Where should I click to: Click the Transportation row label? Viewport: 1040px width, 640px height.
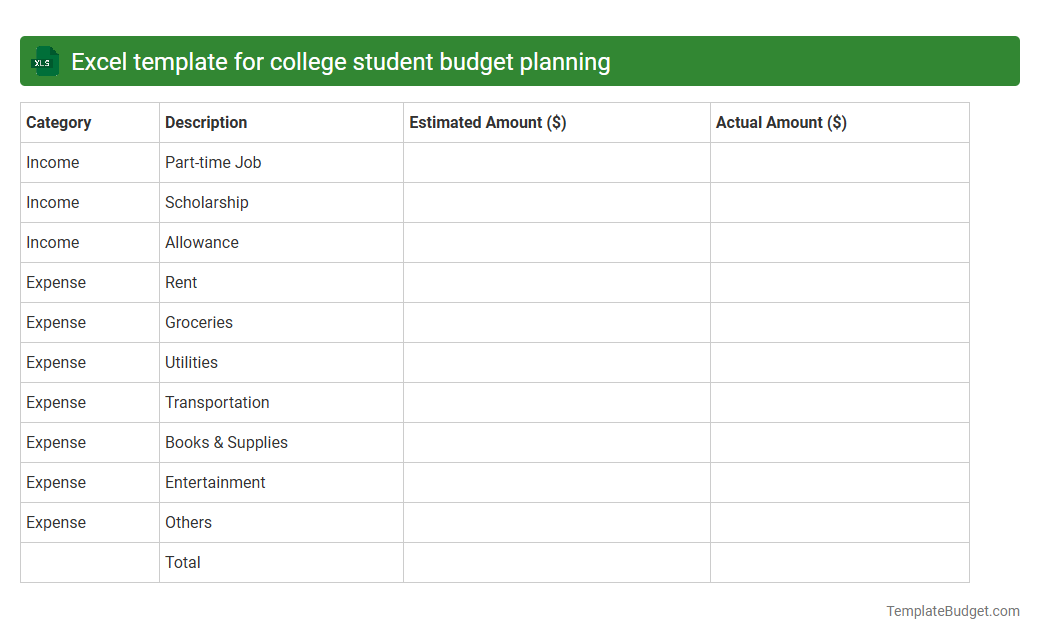[217, 402]
